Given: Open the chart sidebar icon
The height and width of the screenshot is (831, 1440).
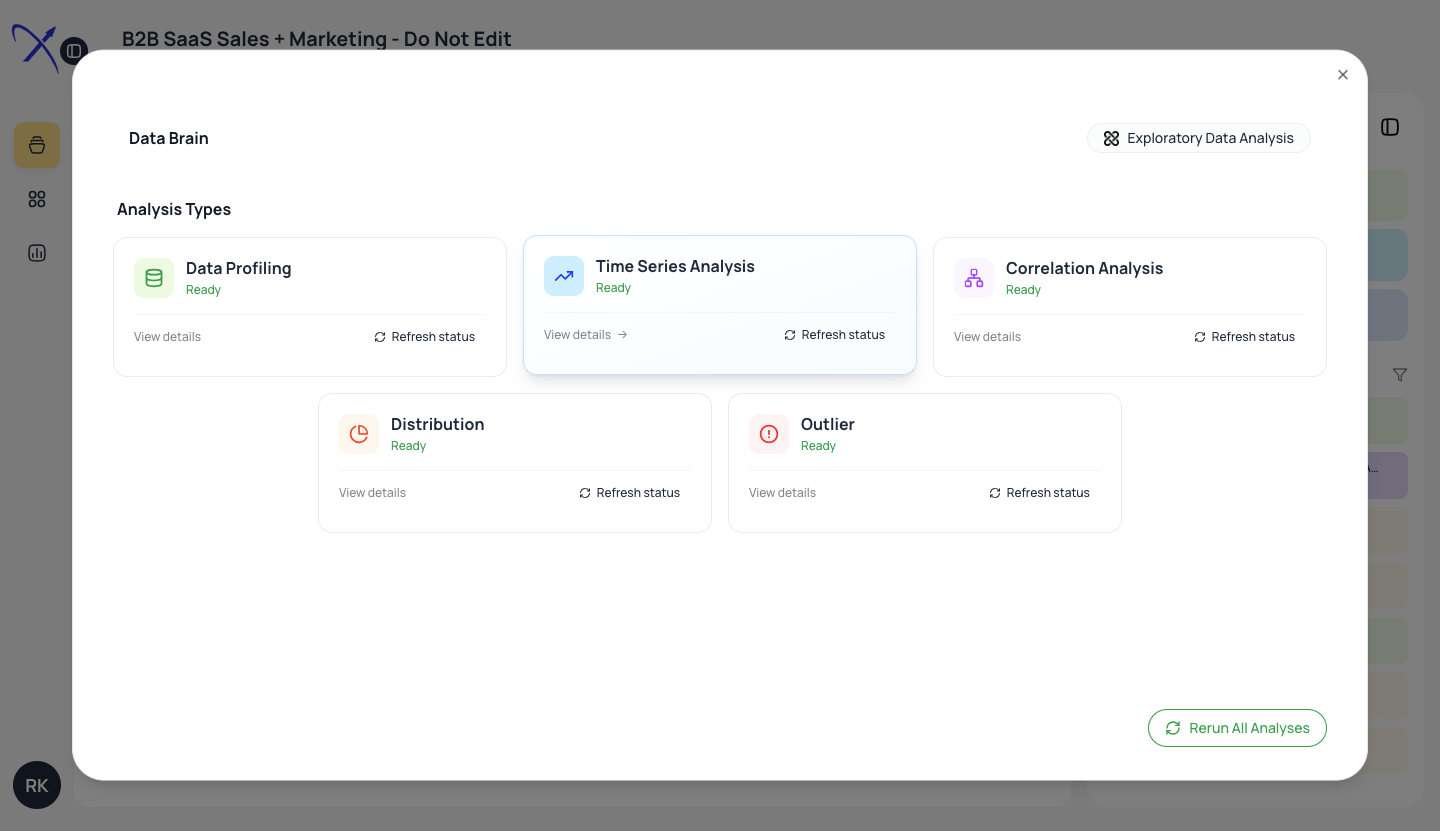Looking at the screenshot, I should [x=37, y=253].
